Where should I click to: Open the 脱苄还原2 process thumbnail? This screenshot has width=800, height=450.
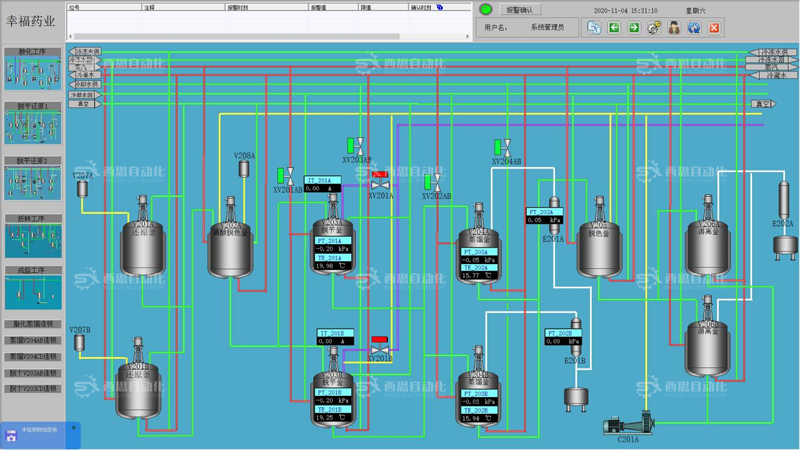coord(33,182)
